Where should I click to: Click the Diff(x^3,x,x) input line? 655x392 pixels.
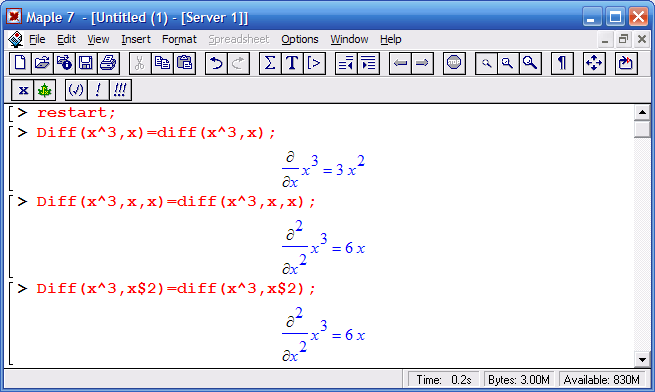tap(176, 201)
